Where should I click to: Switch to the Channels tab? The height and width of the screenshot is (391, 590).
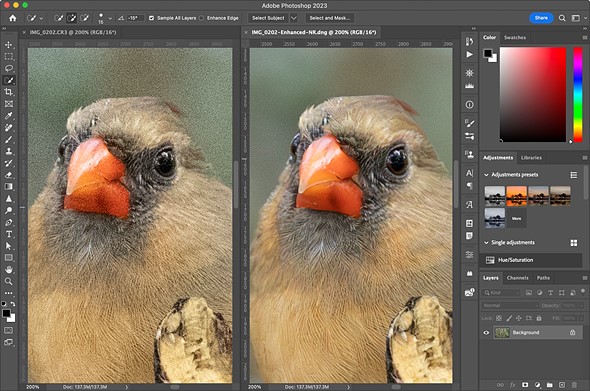[517, 278]
